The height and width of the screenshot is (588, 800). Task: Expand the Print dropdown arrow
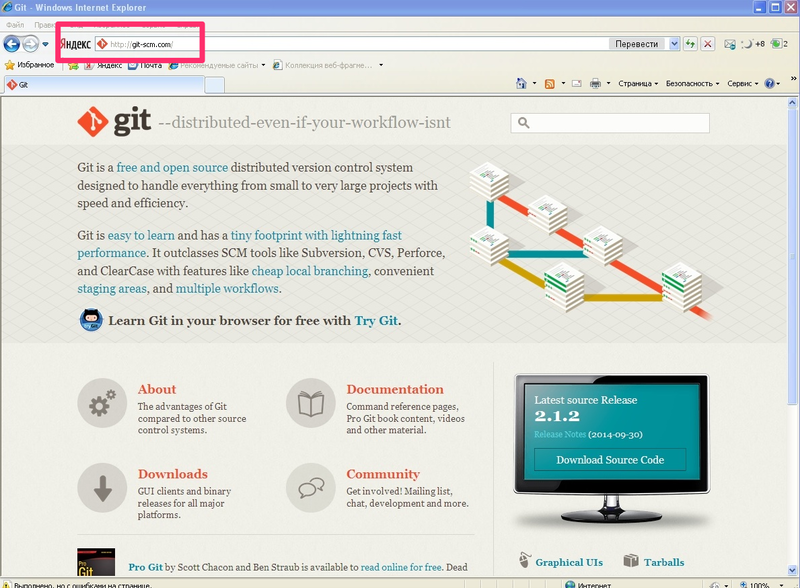click(608, 83)
